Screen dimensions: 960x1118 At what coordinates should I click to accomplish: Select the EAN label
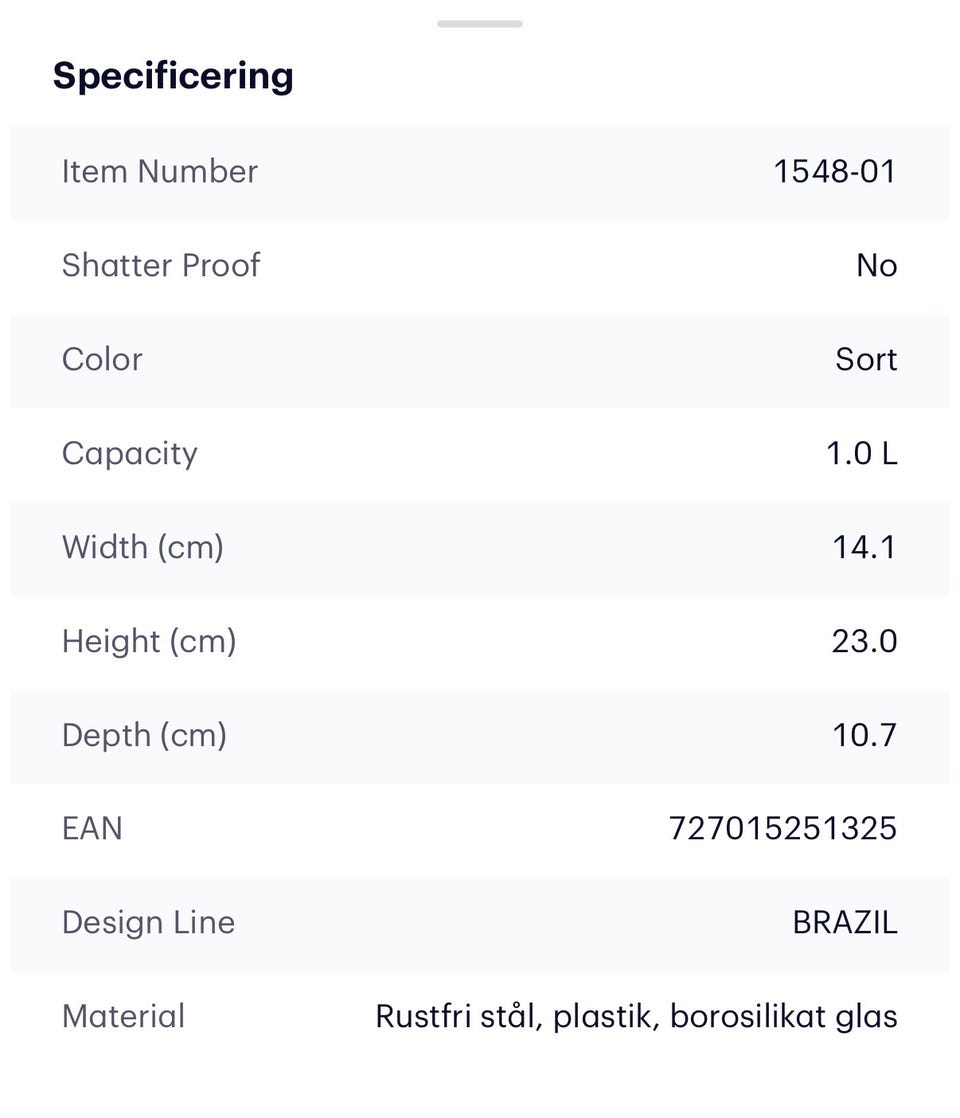point(92,829)
